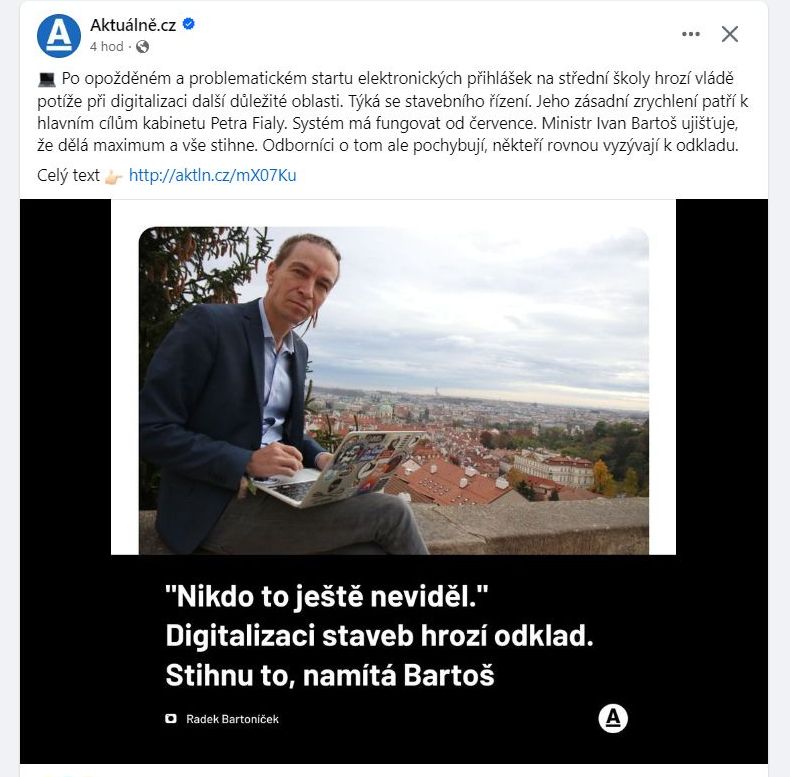The height and width of the screenshot is (777, 790).
Task: Click the globe public audience icon
Action: tap(143, 47)
